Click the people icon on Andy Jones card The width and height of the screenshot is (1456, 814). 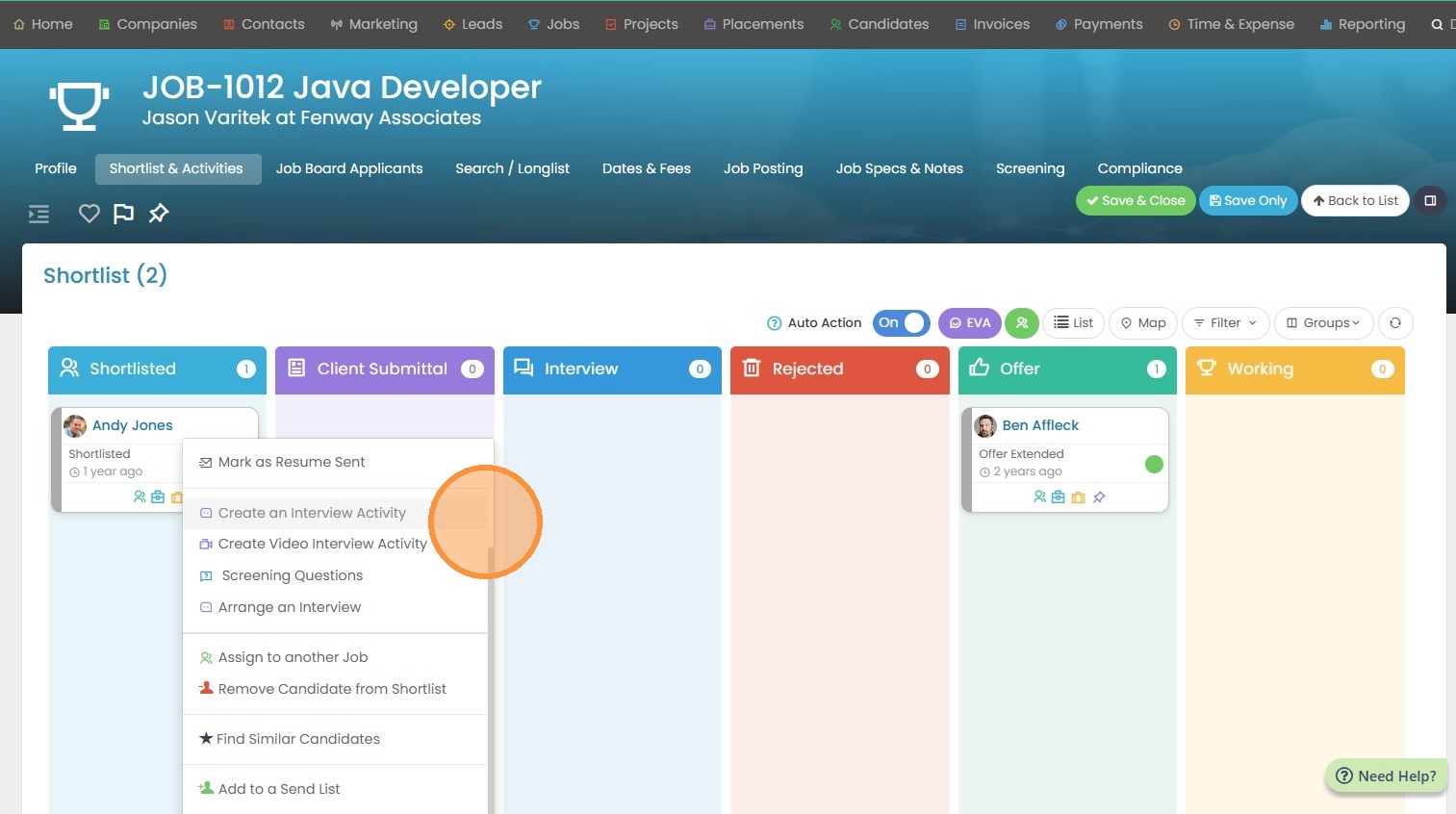140,497
